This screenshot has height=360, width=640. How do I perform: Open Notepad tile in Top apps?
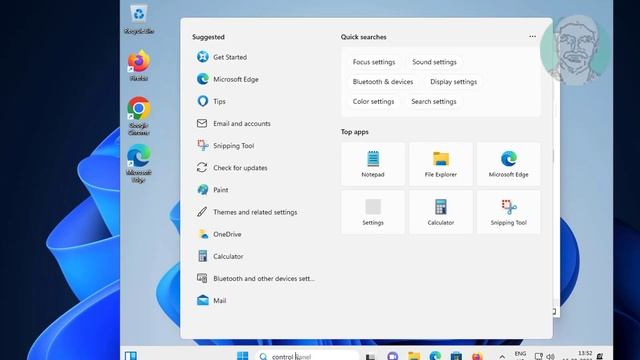click(373, 164)
